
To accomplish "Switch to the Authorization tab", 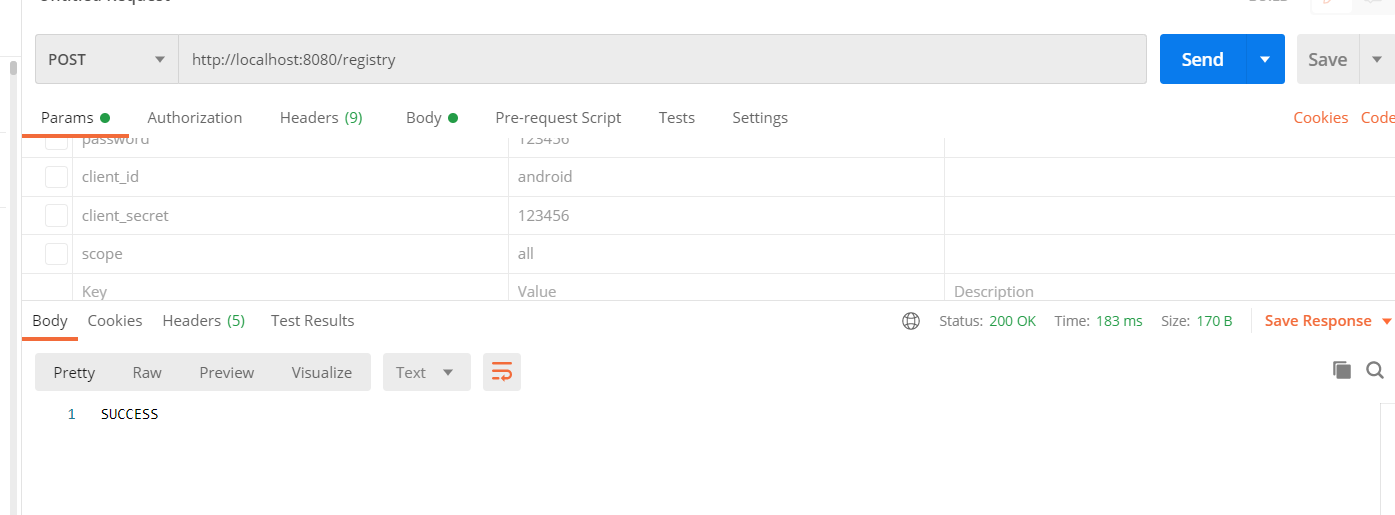I will pos(195,118).
